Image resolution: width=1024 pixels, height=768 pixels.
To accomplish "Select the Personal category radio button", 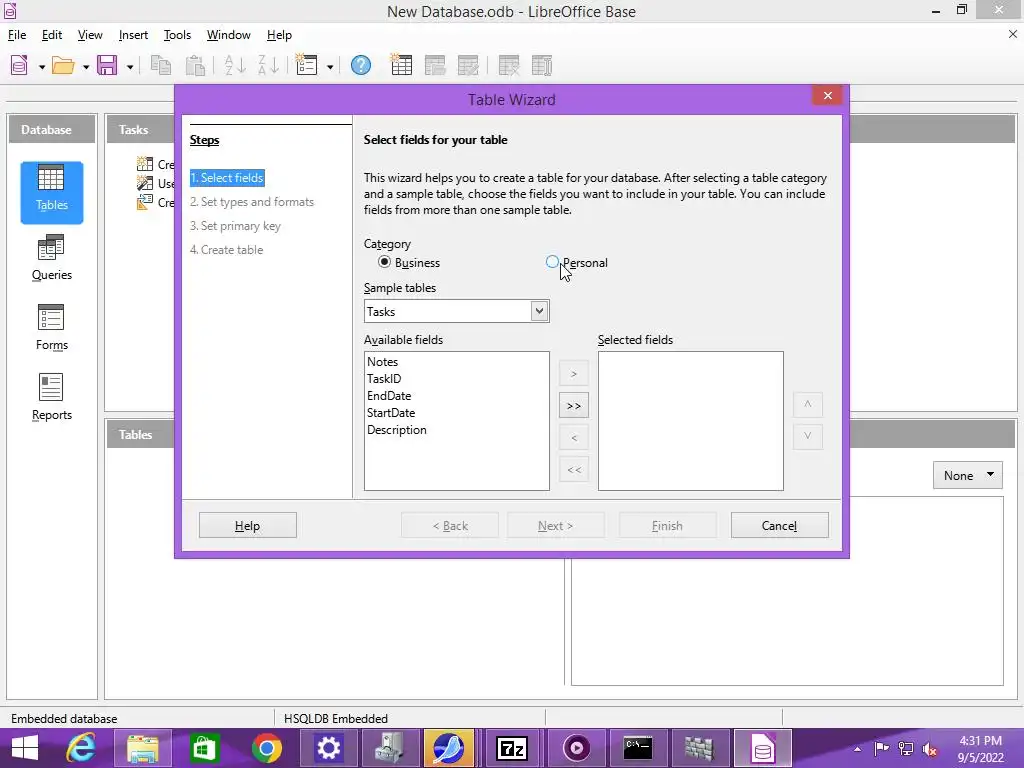I will point(552,262).
